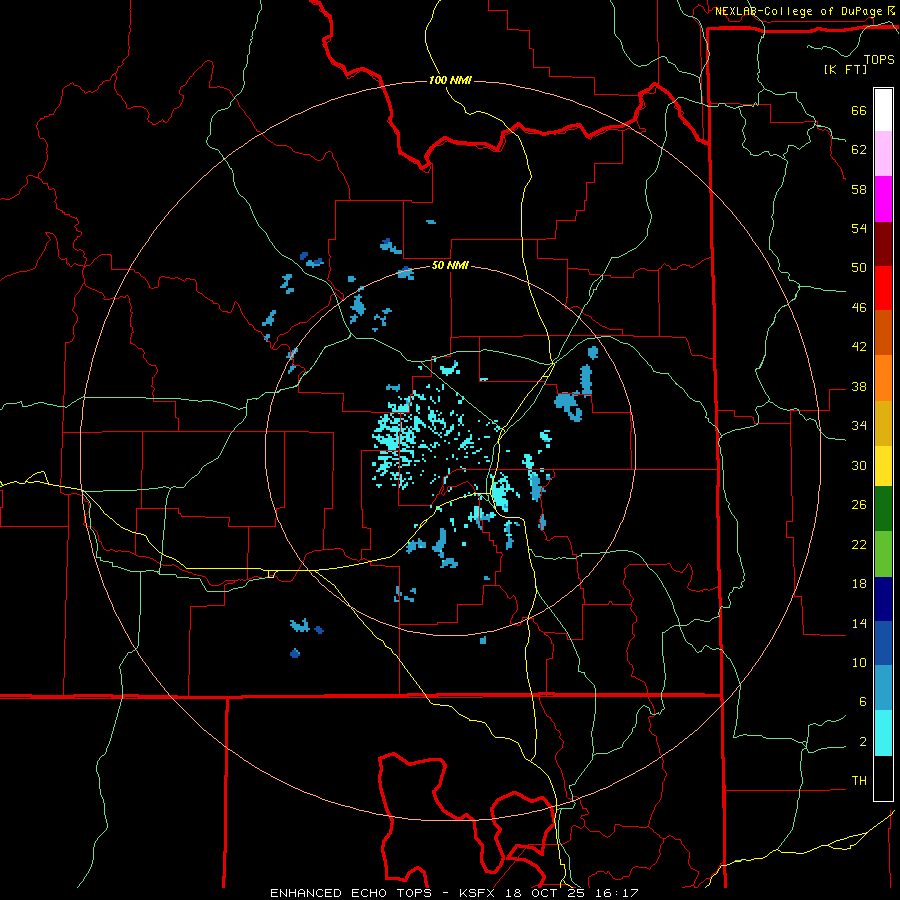Click the '[K FT]' units label
The image size is (900, 900).
tap(845, 69)
